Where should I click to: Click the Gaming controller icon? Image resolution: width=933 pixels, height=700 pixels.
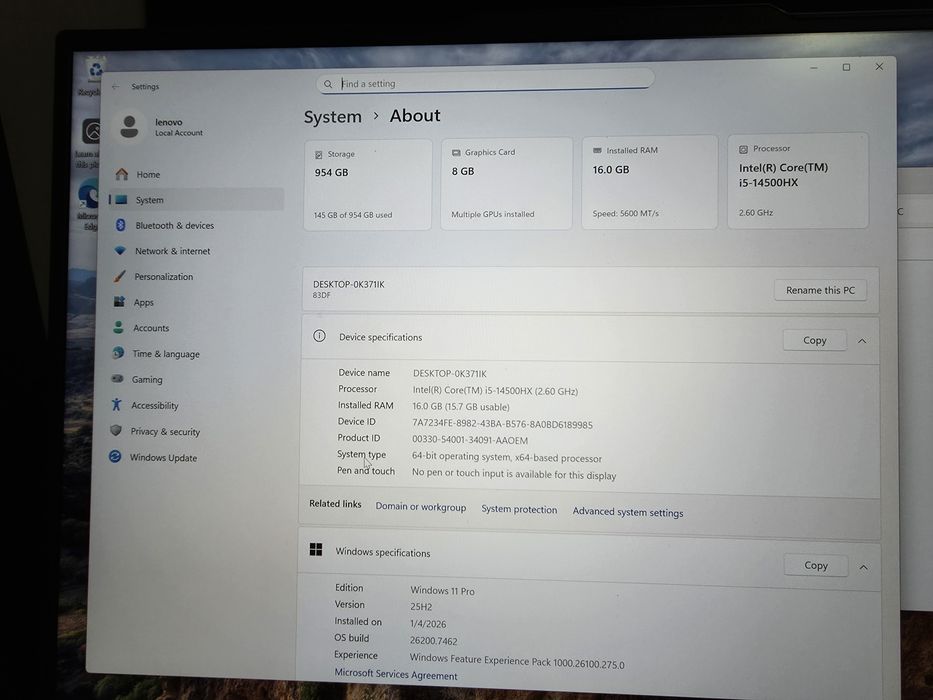[118, 379]
